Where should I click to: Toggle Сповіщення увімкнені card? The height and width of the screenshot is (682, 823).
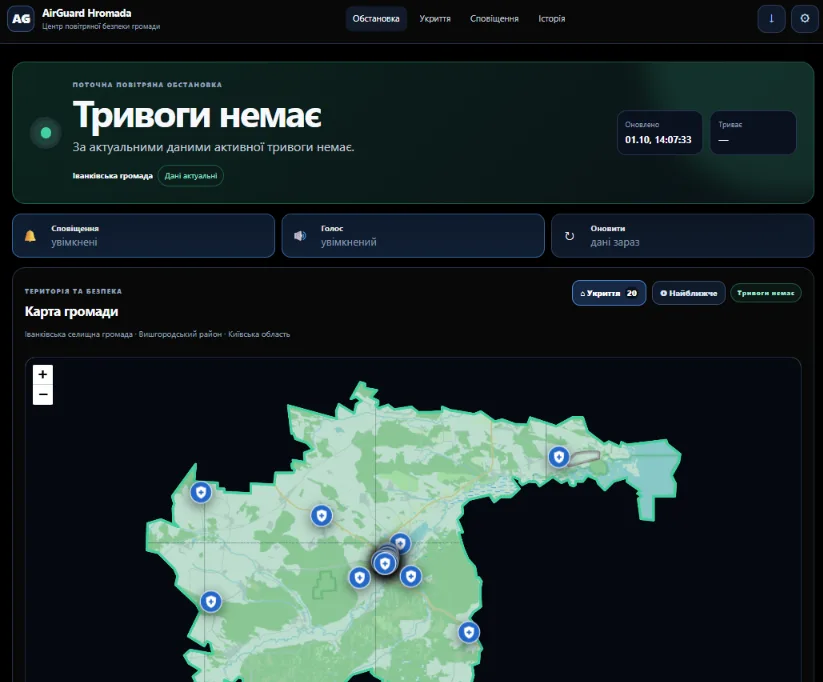[x=143, y=236]
